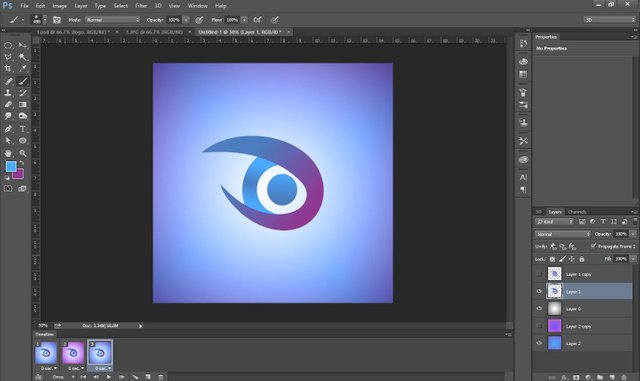Select timeline frame 2 thumbnail
The image size is (640, 381).
[73, 352]
